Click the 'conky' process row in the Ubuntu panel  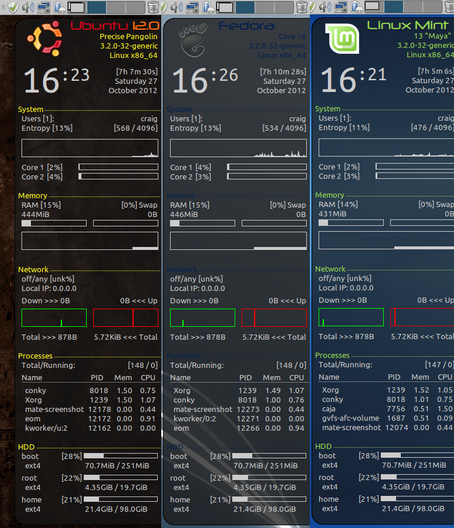(90, 391)
